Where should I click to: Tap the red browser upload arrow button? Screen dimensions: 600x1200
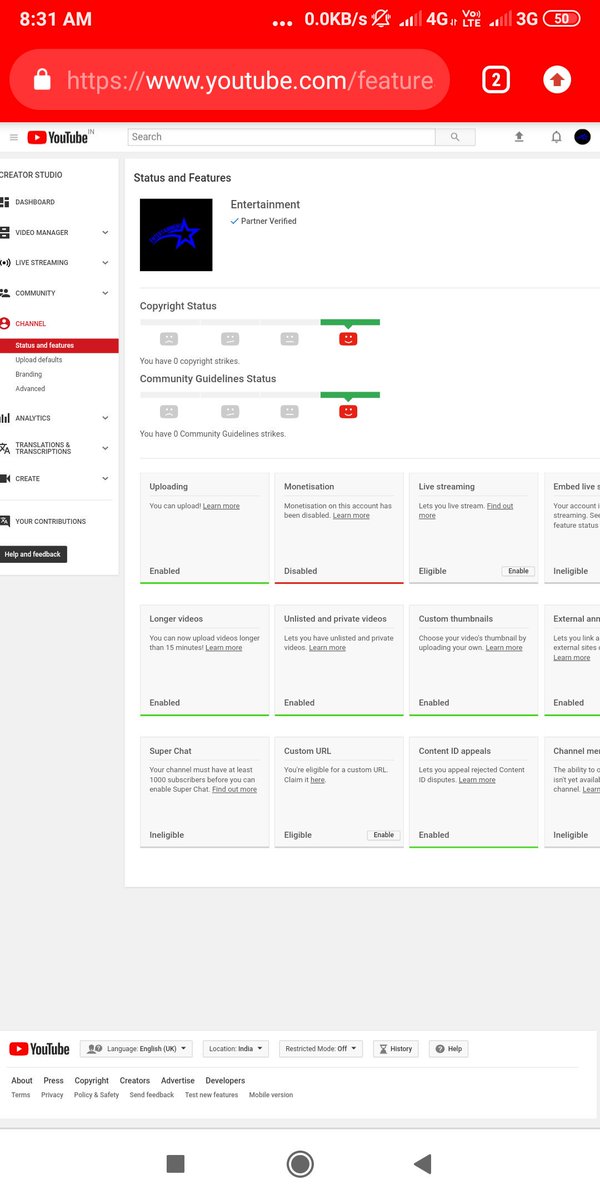[x=557, y=79]
